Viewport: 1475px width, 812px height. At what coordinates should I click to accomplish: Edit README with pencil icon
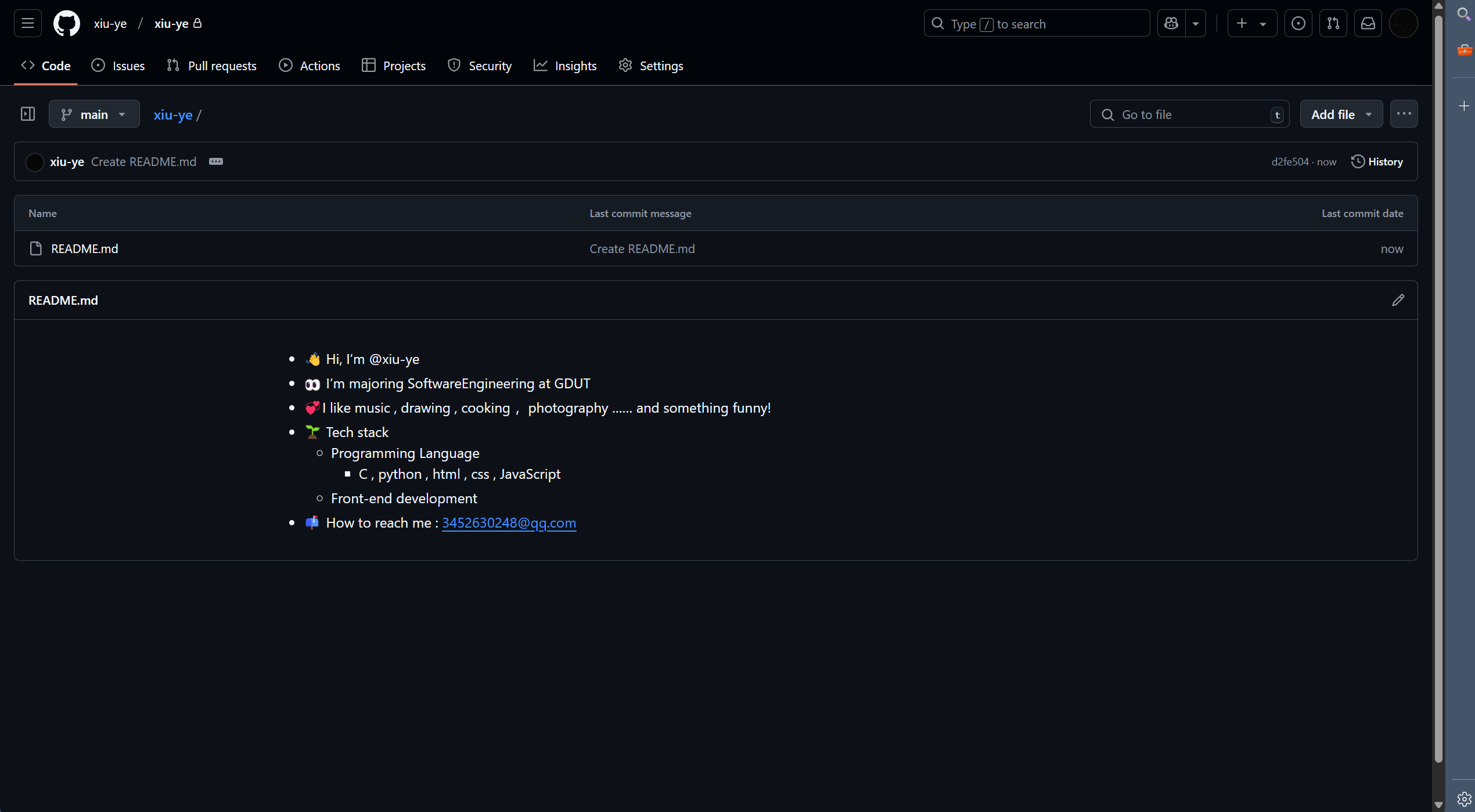point(1398,300)
